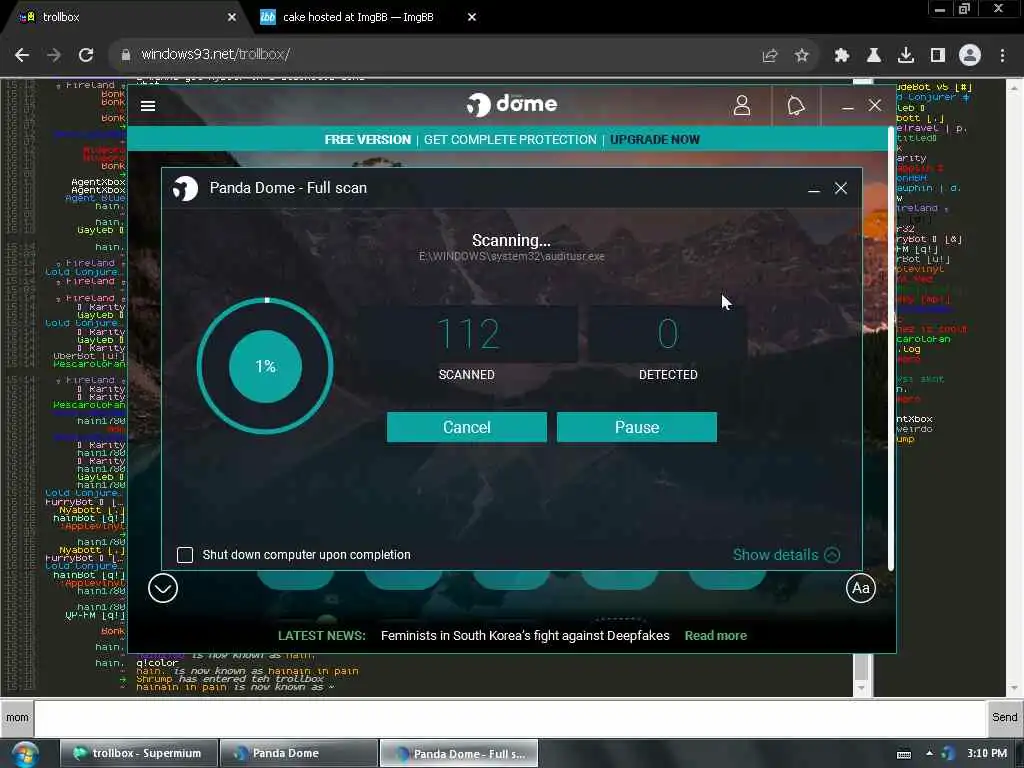
Task: Go forward in browser
Action: [54, 55]
